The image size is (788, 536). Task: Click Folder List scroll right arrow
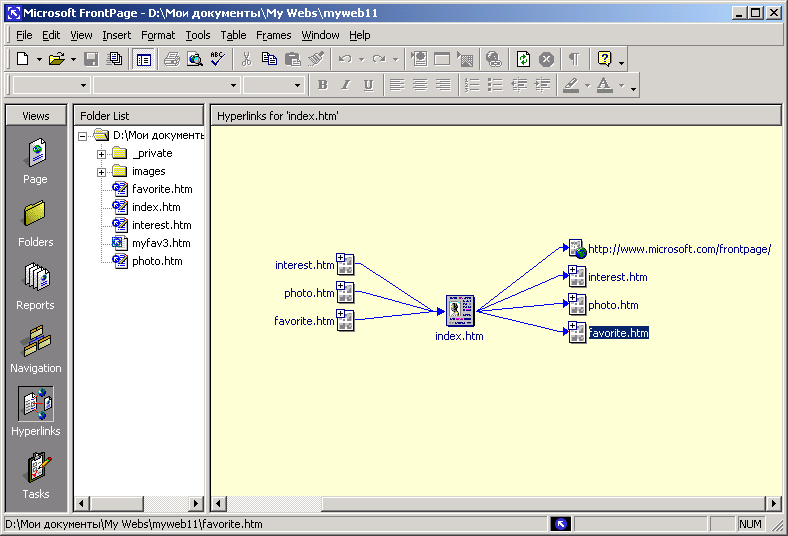pos(196,503)
